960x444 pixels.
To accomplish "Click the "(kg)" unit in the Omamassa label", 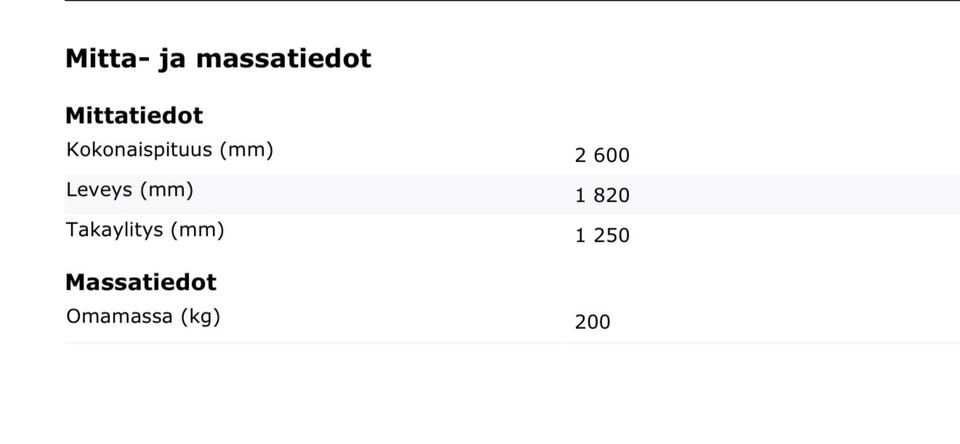I will pos(200,317).
